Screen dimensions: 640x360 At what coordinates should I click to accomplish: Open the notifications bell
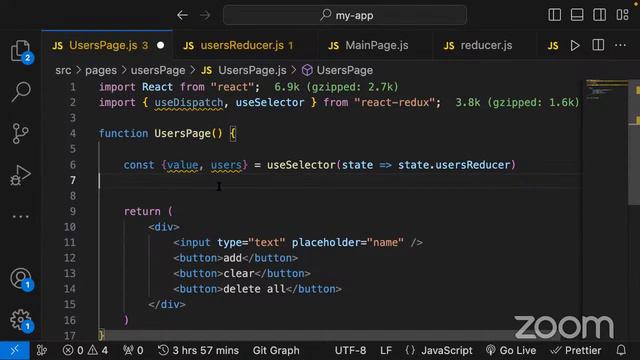click(621, 350)
